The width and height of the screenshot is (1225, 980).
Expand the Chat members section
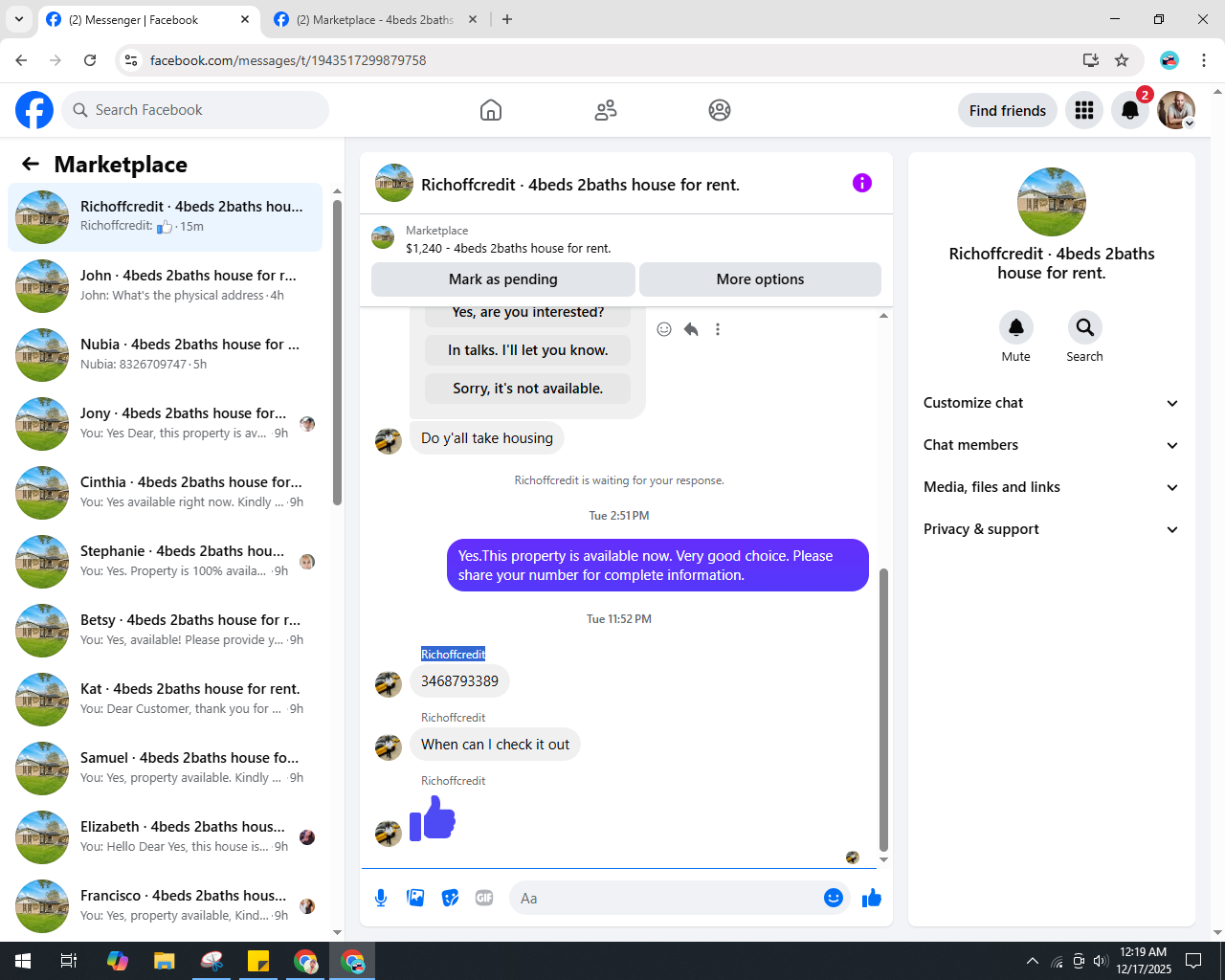[x=1051, y=445]
